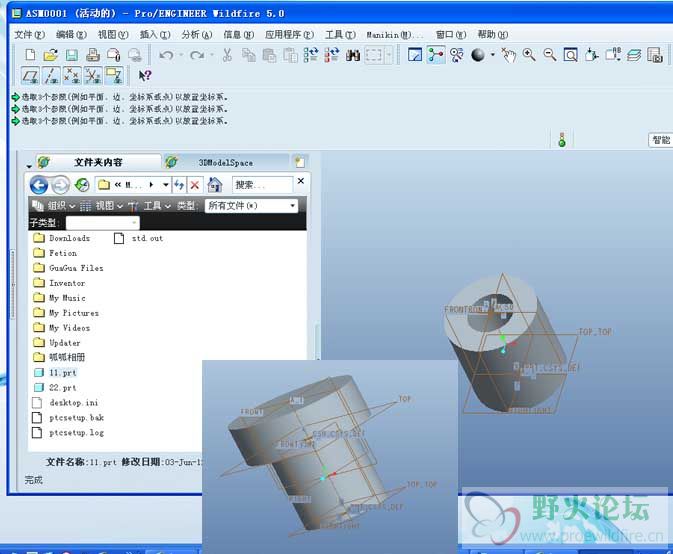Open a file with the Open folder icon
This screenshot has width=673, height=554.
pos(51,55)
